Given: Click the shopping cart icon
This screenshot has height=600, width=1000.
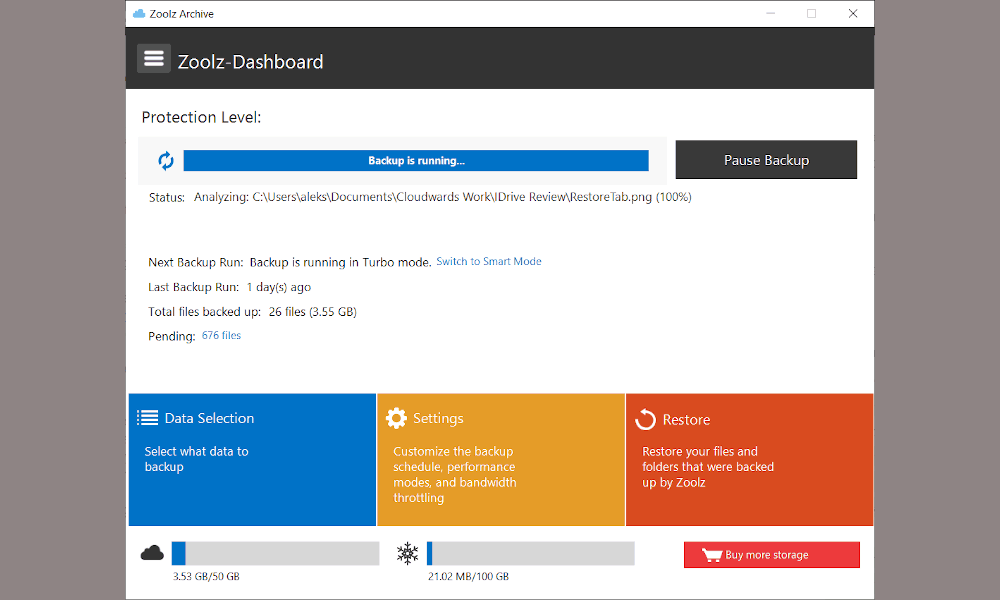Looking at the screenshot, I should [712, 555].
